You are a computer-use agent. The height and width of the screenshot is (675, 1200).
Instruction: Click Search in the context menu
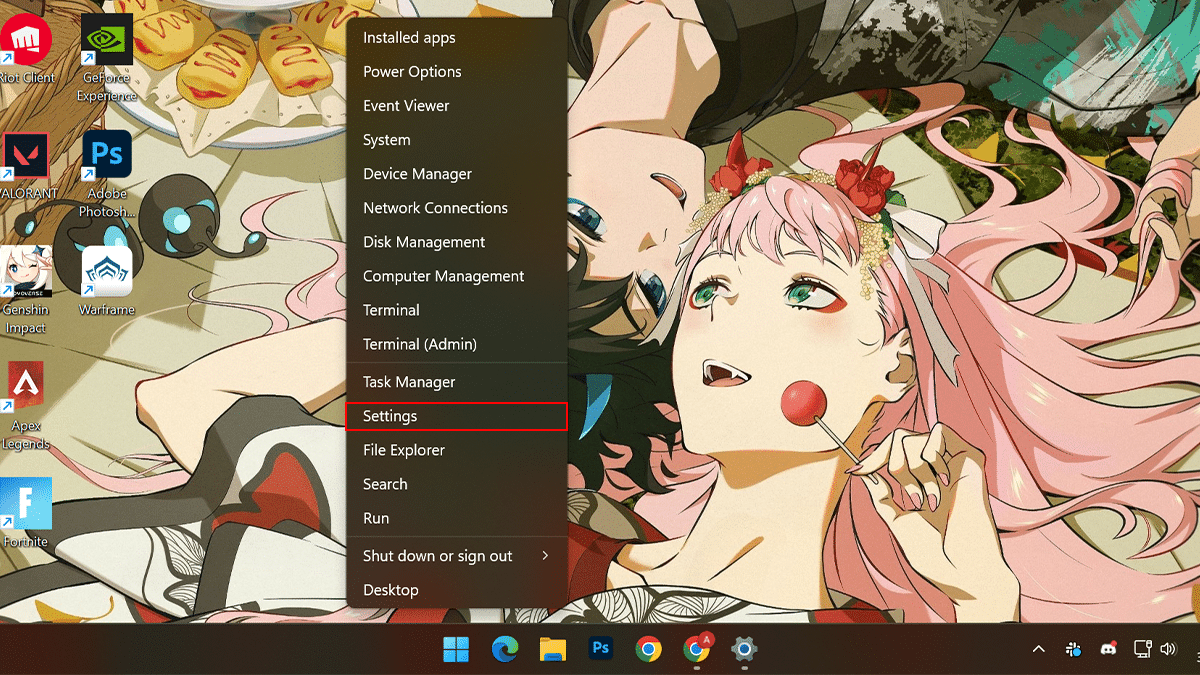pos(457,484)
